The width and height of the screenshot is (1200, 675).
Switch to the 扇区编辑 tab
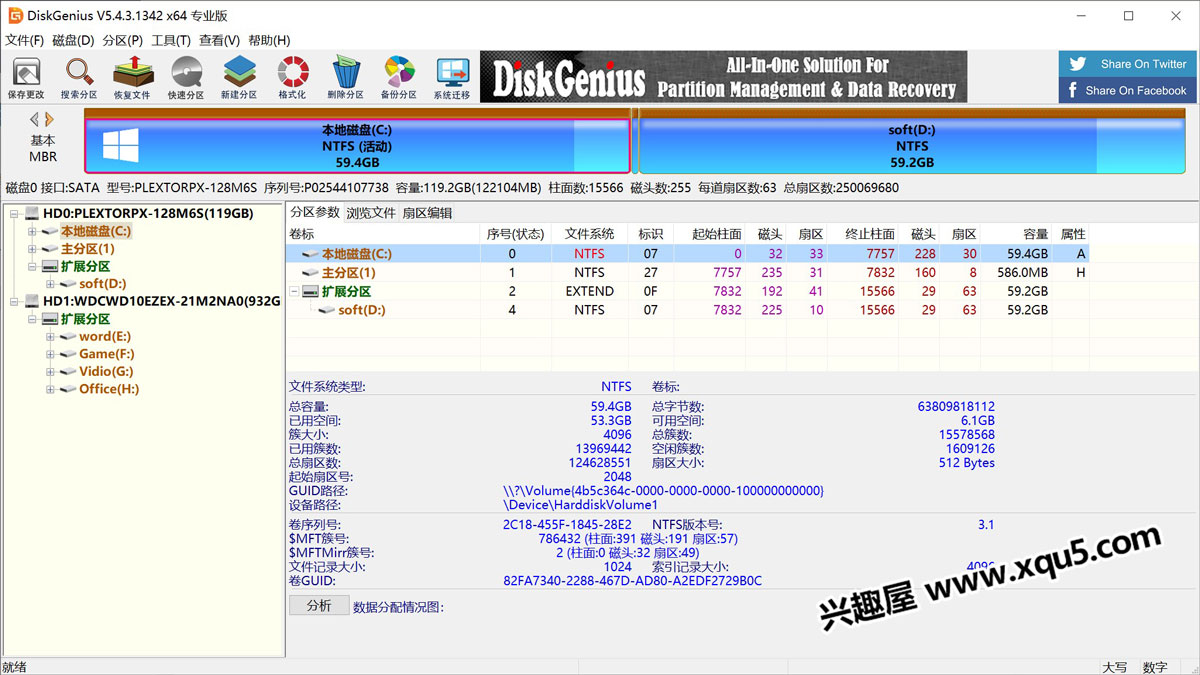[x=427, y=213]
